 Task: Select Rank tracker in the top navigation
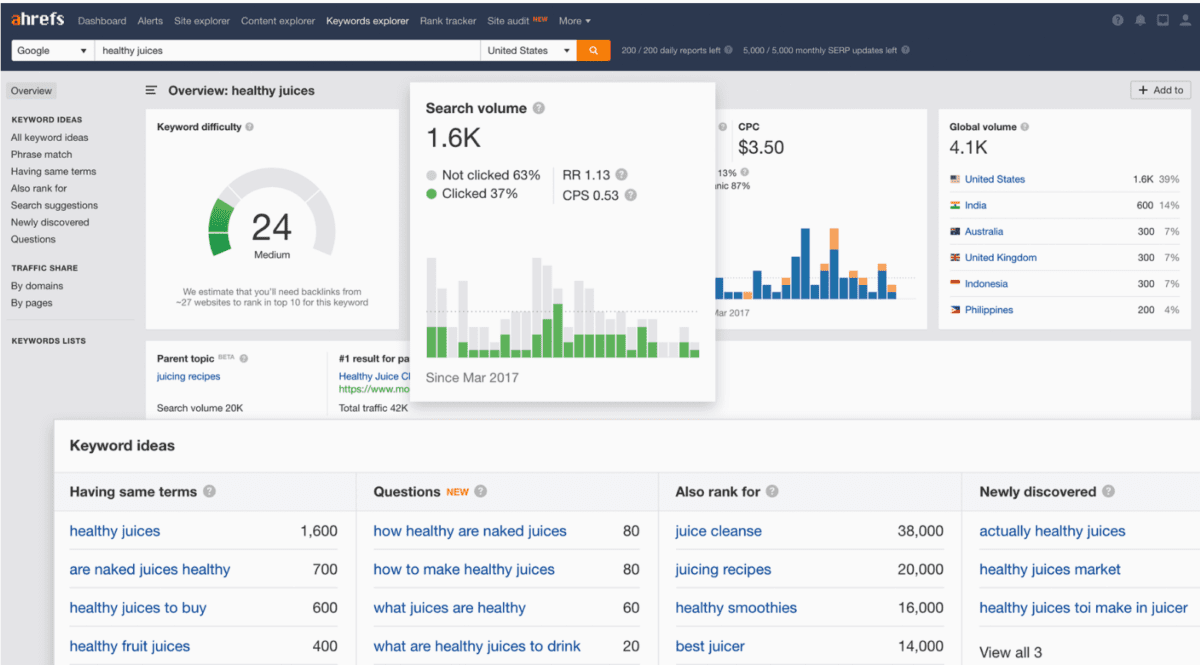coord(447,20)
